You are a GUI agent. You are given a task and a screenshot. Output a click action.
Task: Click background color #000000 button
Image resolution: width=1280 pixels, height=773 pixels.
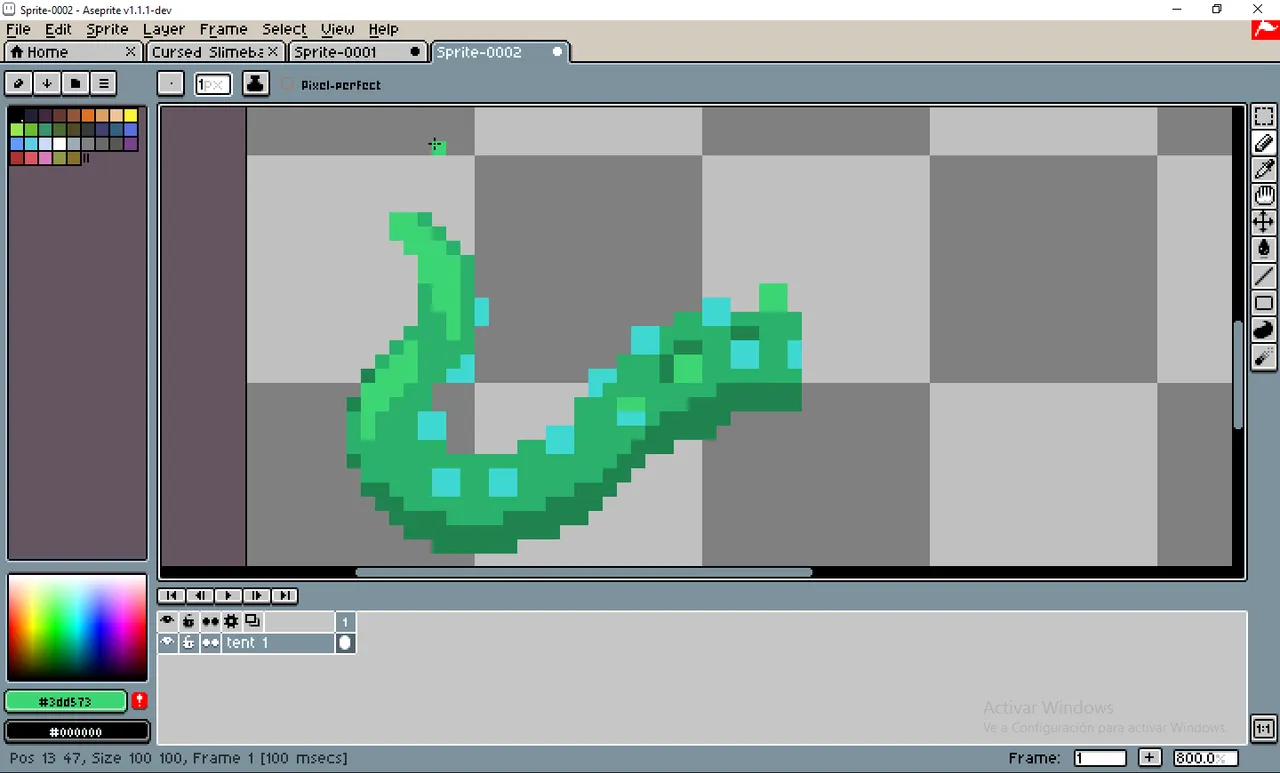[77, 731]
